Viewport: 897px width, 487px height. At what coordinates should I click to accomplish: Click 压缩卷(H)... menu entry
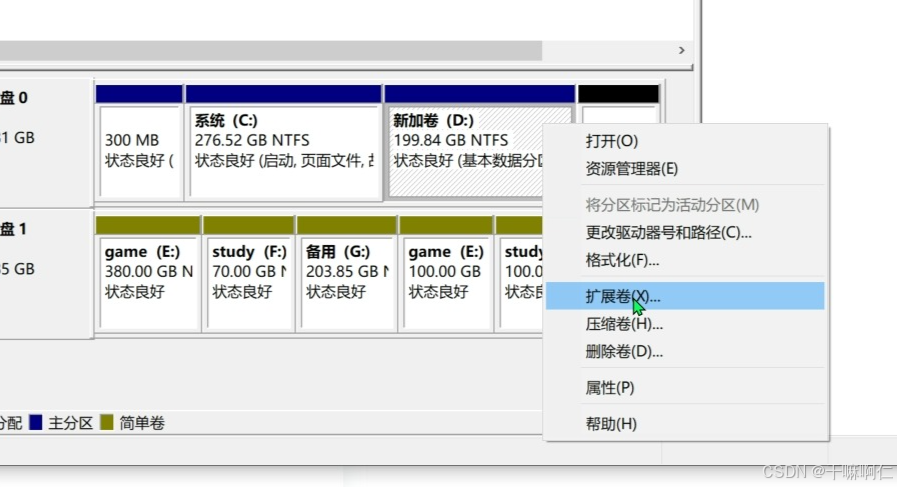coord(685,324)
